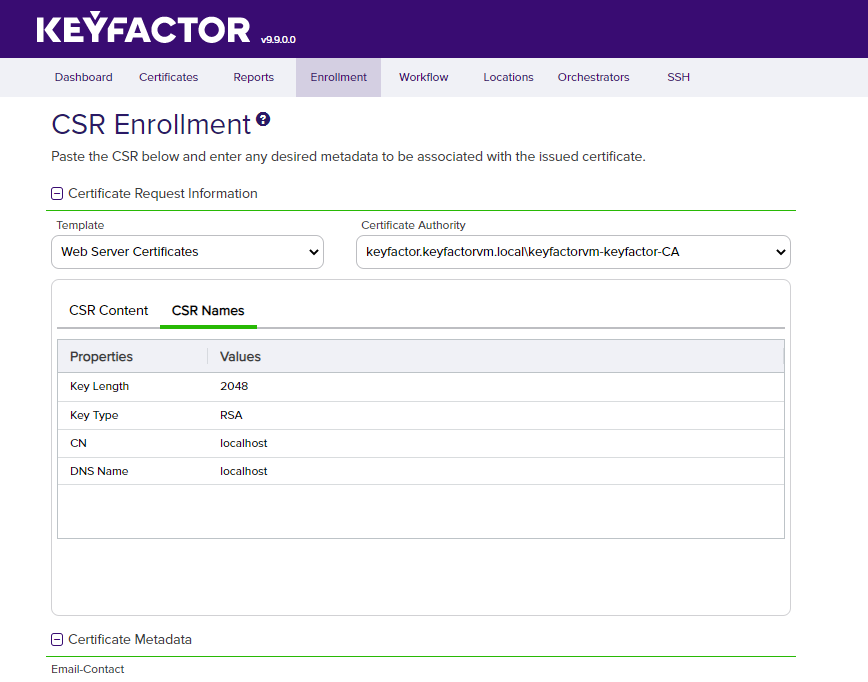
Task: Open the Locations menu
Action: pos(508,77)
